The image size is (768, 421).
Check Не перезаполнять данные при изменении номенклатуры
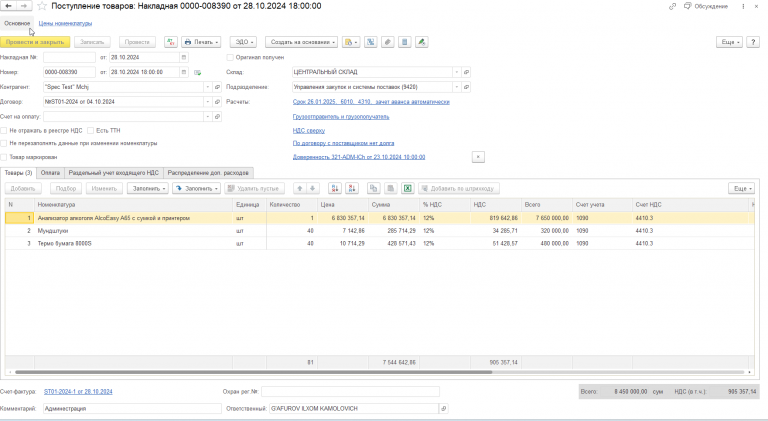pyautogui.click(x=4, y=143)
